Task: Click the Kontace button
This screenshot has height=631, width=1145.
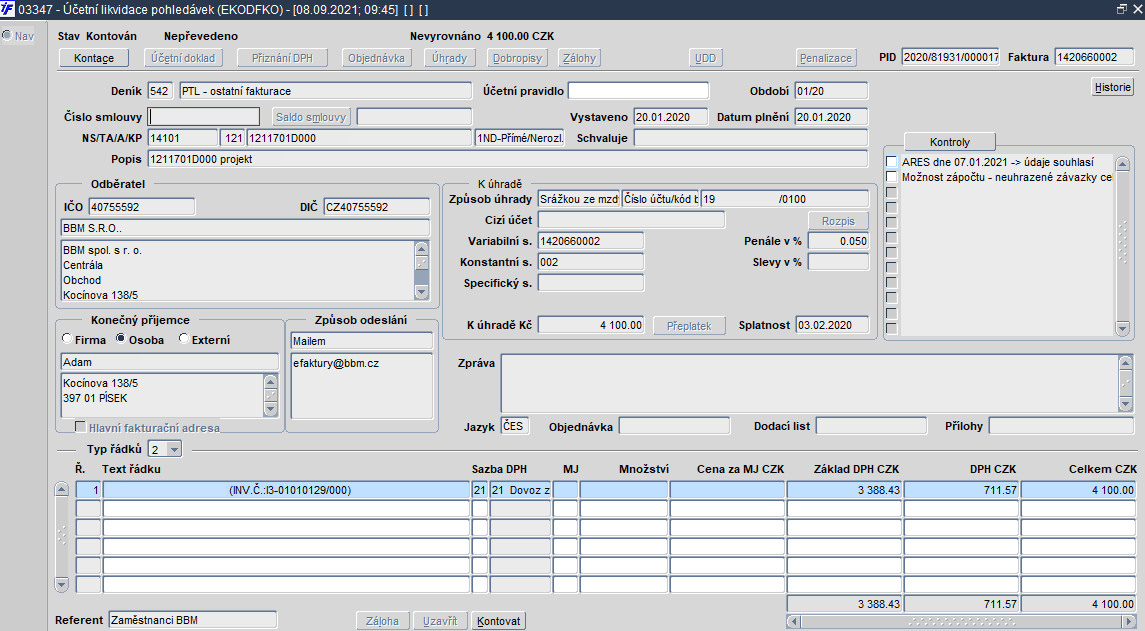Action: [x=93, y=58]
